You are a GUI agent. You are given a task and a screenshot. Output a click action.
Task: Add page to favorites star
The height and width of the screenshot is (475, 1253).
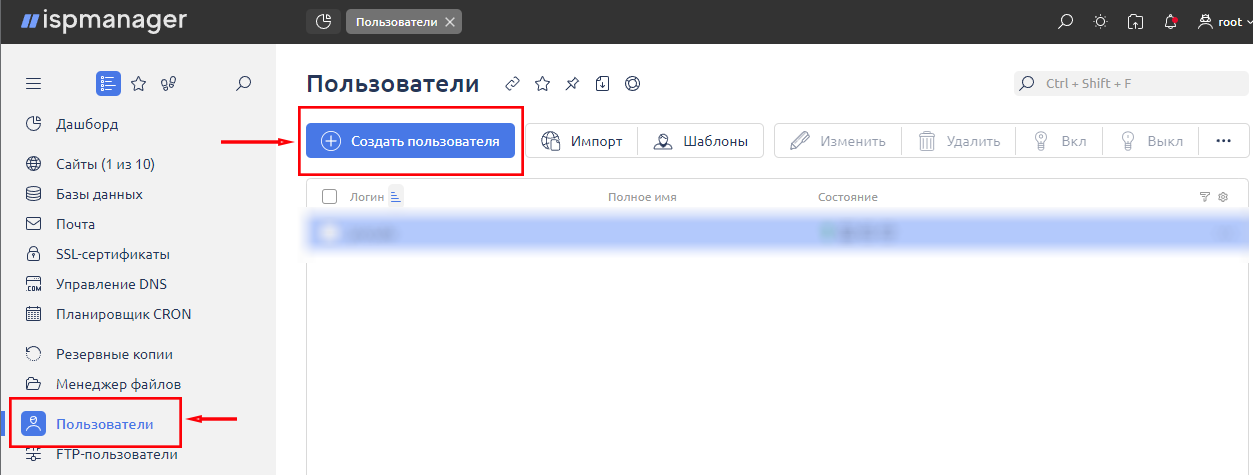pyautogui.click(x=542, y=84)
